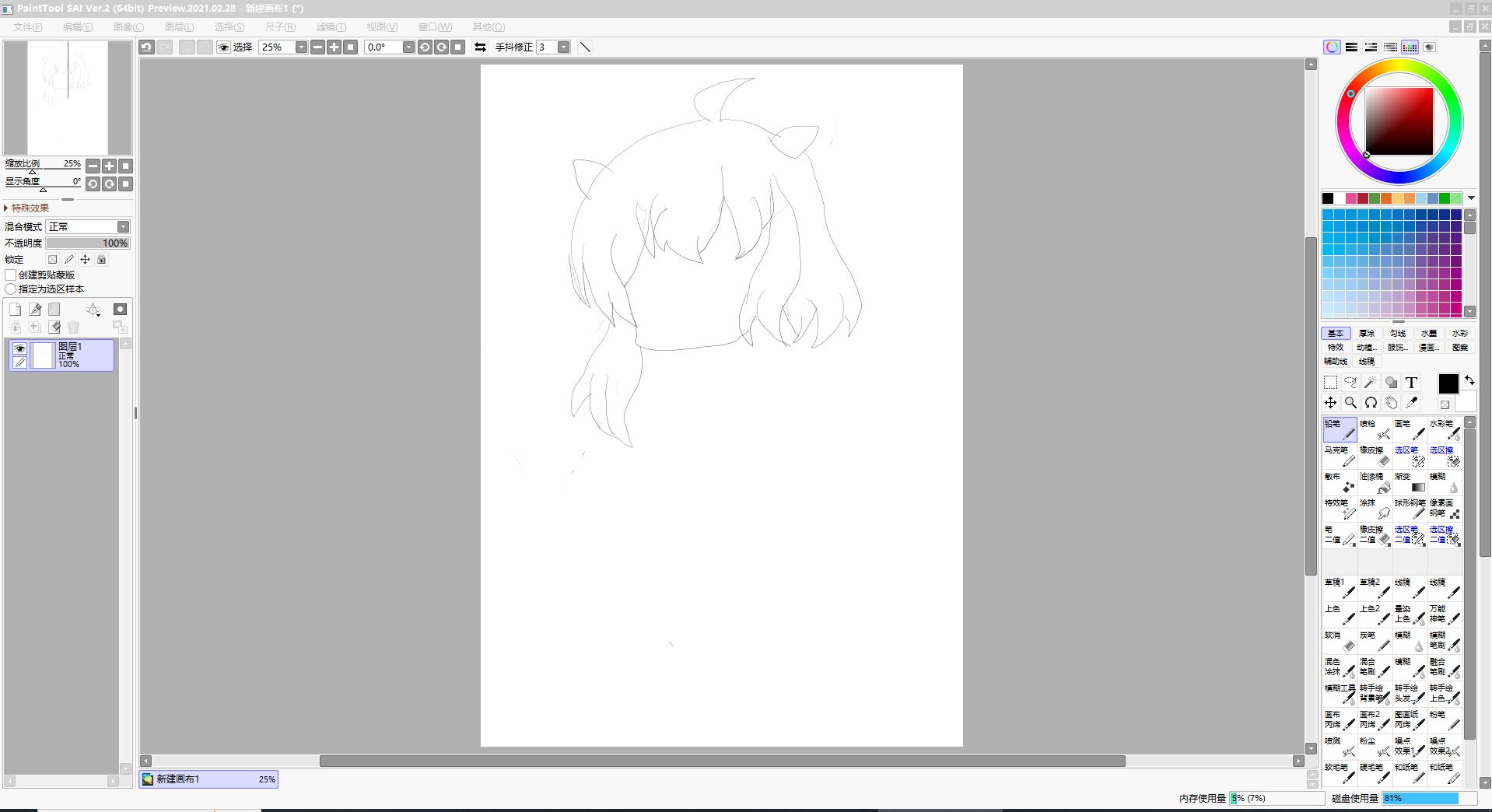
Task: Enable the 创建剪贴蒙版 checkbox
Action: click(11, 275)
